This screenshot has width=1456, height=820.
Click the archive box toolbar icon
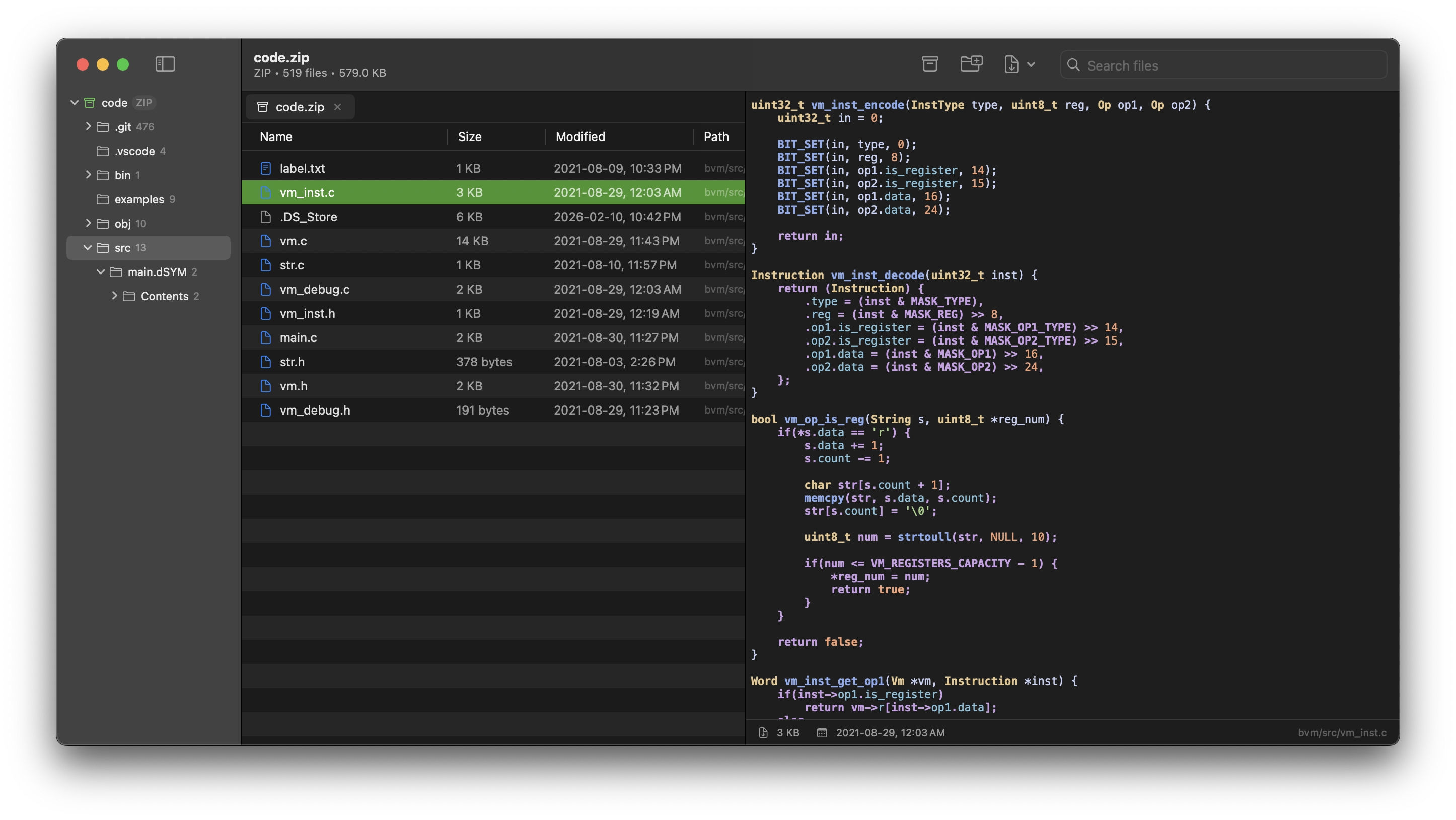pyautogui.click(x=930, y=64)
